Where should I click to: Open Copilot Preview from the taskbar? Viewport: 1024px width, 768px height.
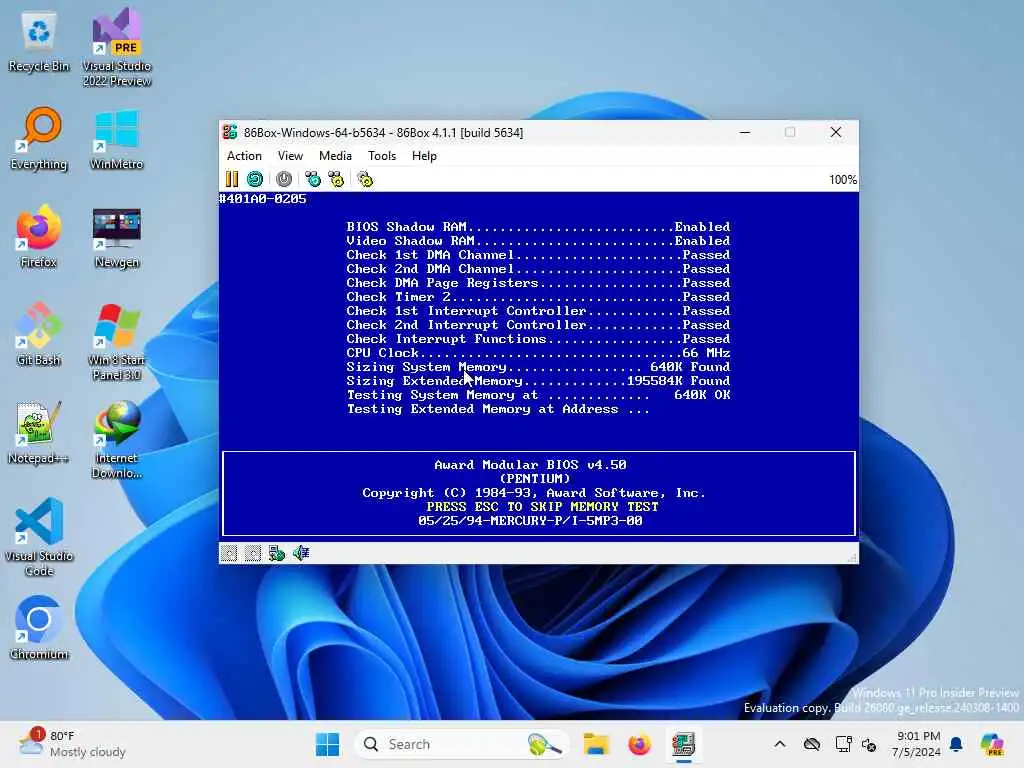(993, 744)
